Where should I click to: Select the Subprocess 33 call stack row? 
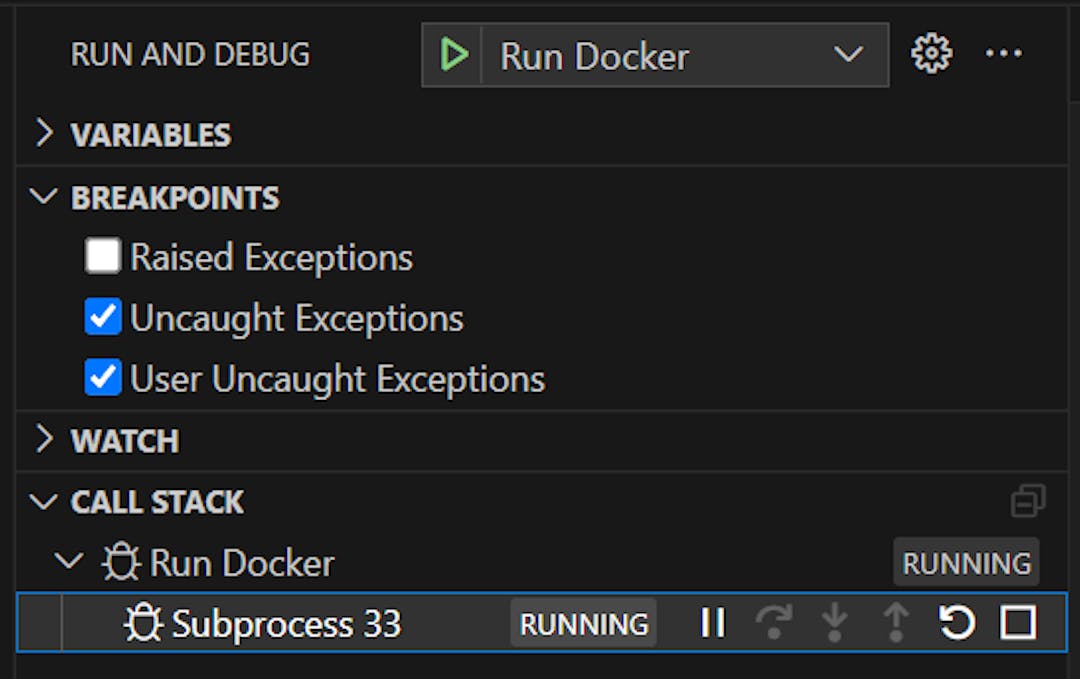tap(542, 623)
